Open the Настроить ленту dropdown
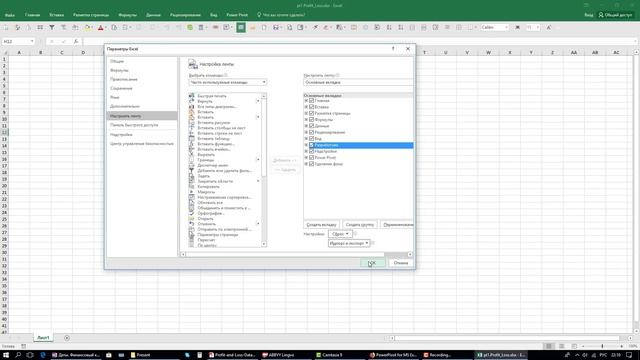Image resolution: width=640 pixels, height=360 pixels. [358, 82]
